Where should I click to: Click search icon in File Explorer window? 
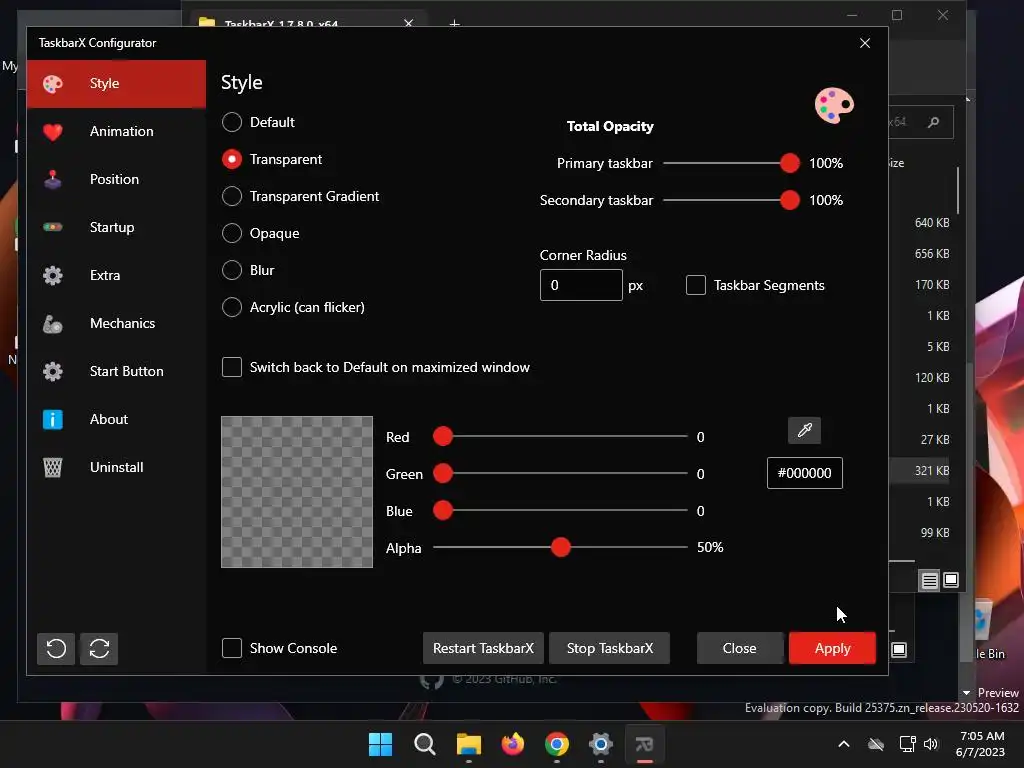tap(934, 122)
